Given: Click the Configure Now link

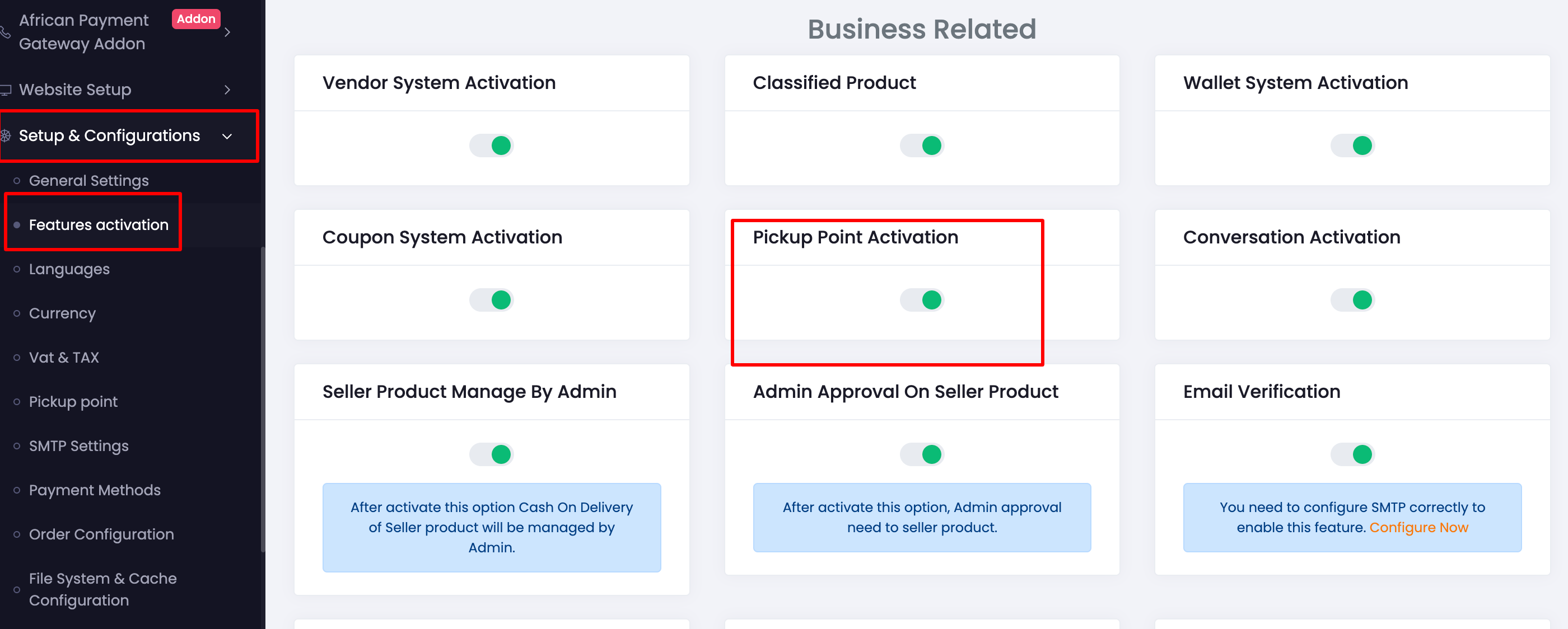Looking at the screenshot, I should coord(1418,527).
